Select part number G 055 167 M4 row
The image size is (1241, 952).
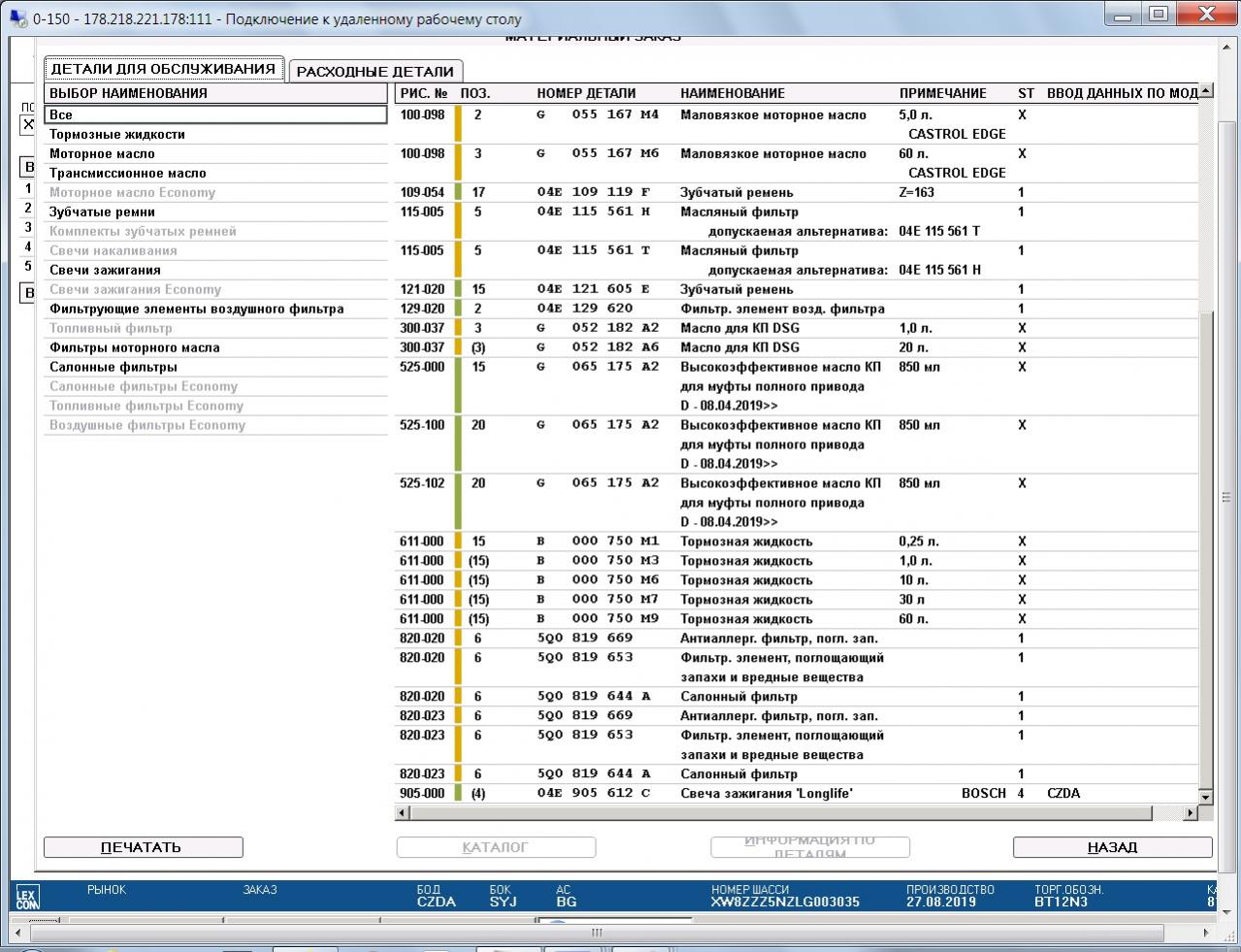(x=797, y=124)
